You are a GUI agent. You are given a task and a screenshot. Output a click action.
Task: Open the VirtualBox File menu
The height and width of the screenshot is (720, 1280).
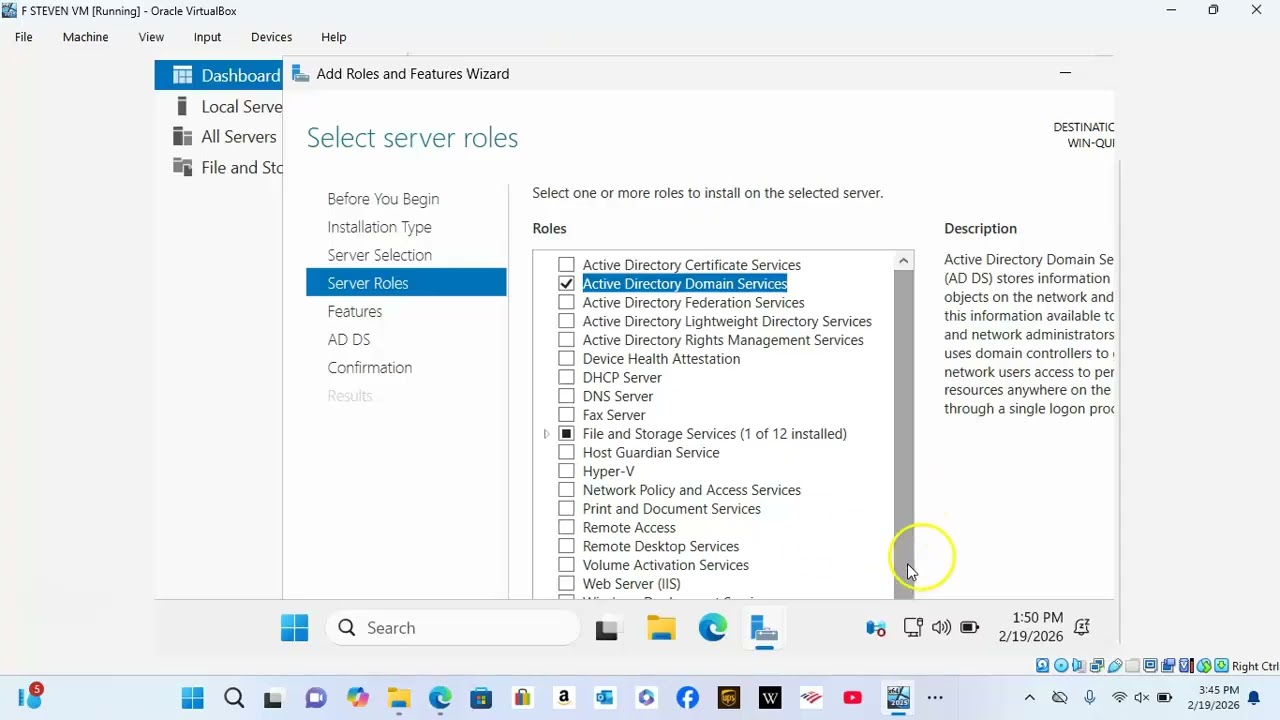pyautogui.click(x=24, y=37)
